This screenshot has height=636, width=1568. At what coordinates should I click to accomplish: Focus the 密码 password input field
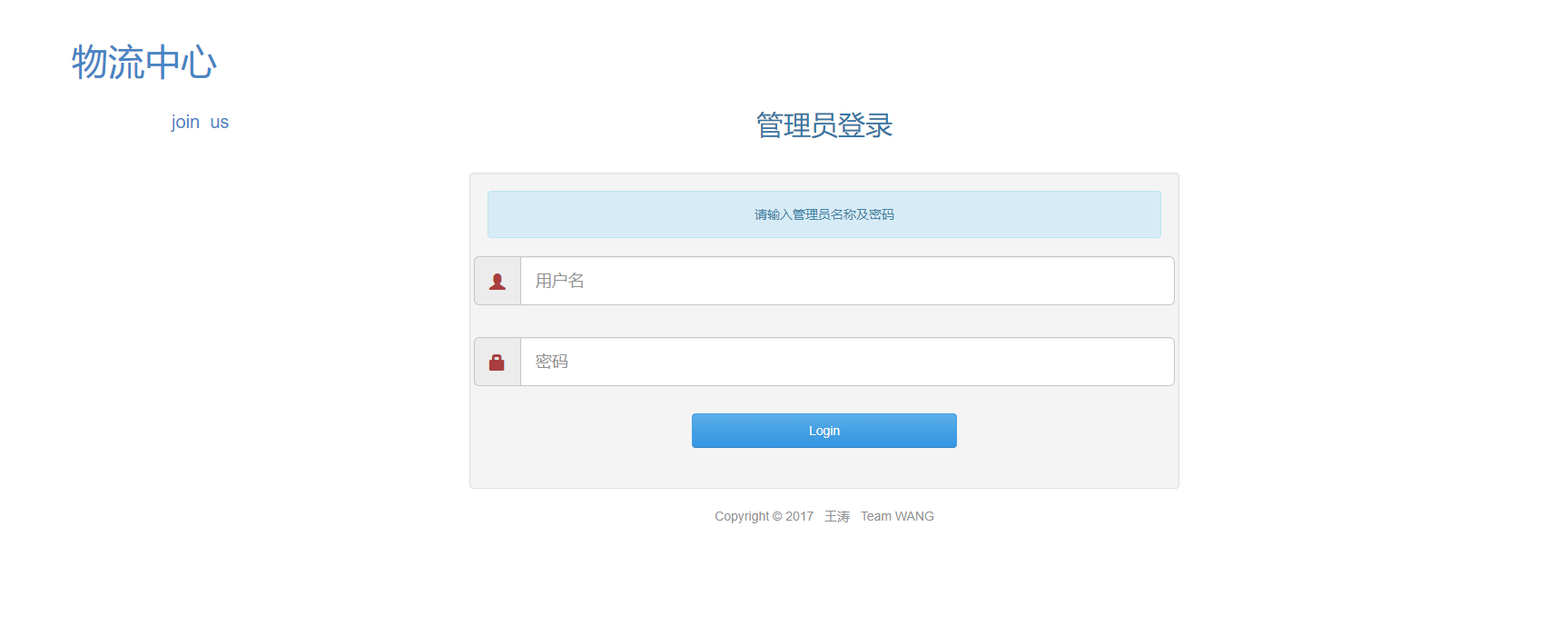point(847,362)
